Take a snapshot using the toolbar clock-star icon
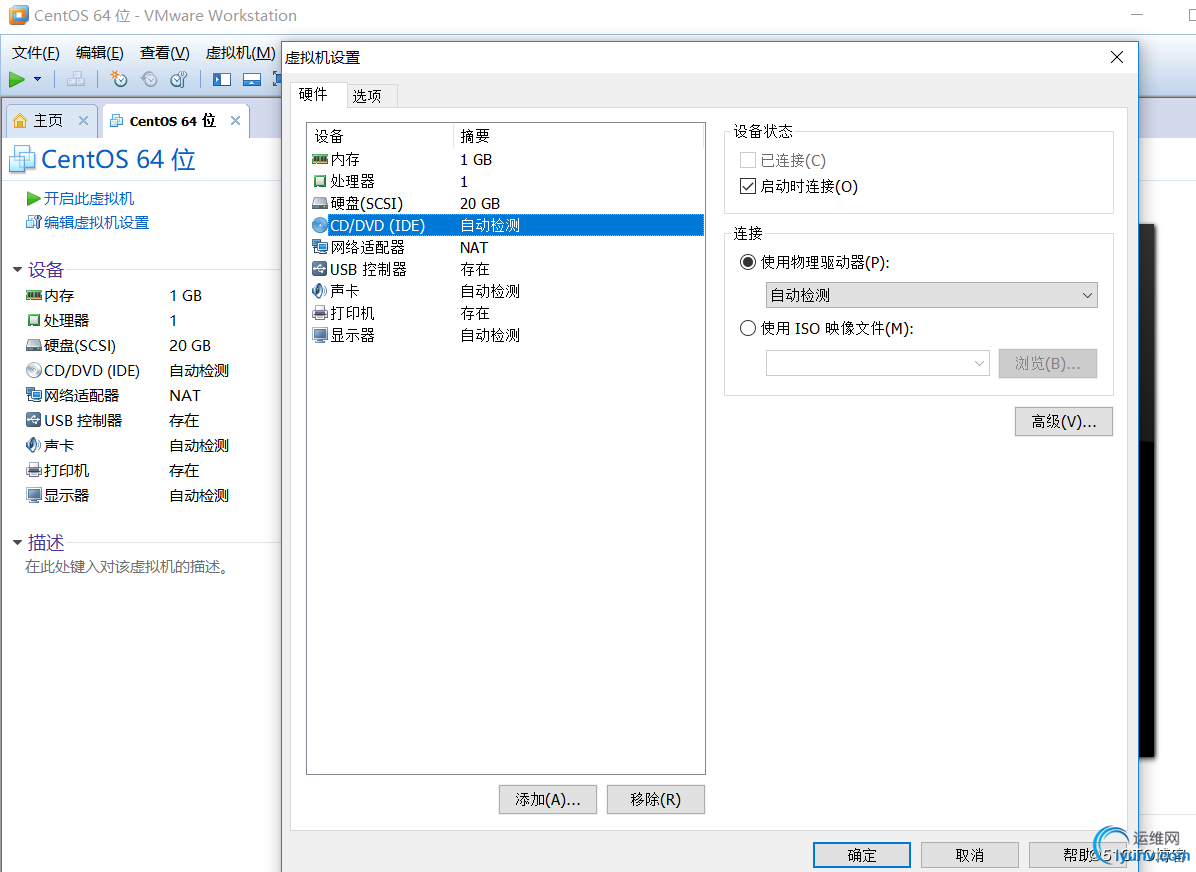Image resolution: width=1196 pixels, height=872 pixels. tap(119, 79)
